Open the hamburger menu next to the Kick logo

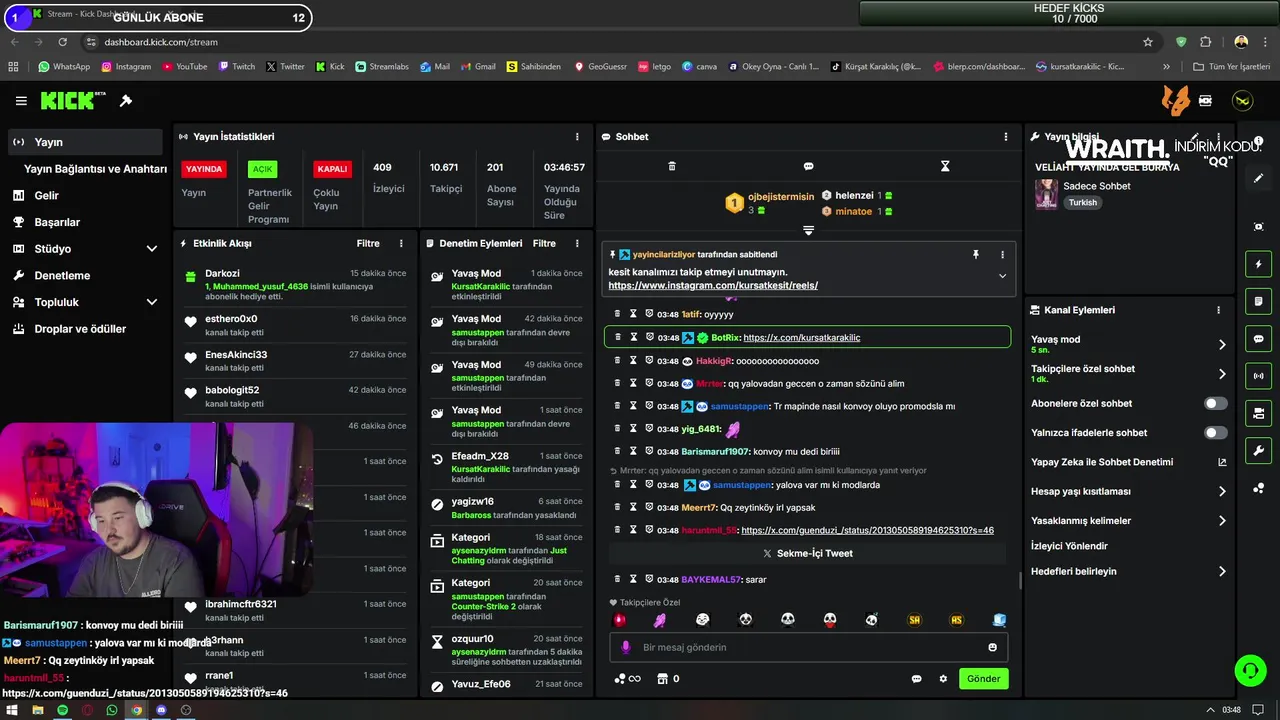point(21,101)
